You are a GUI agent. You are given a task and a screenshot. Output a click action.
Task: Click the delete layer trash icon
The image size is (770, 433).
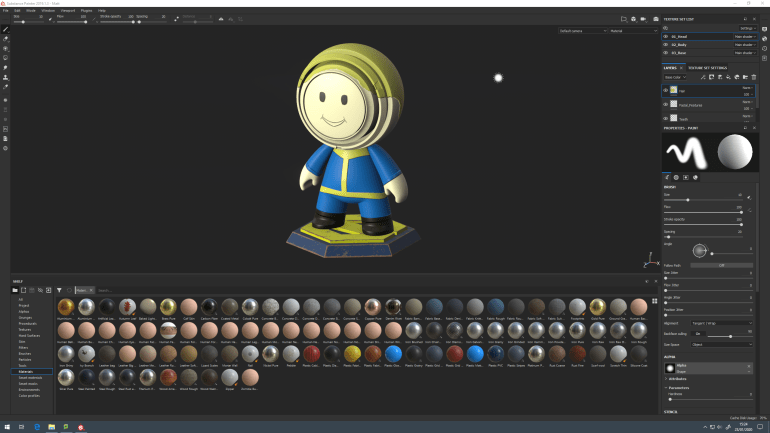(x=754, y=77)
